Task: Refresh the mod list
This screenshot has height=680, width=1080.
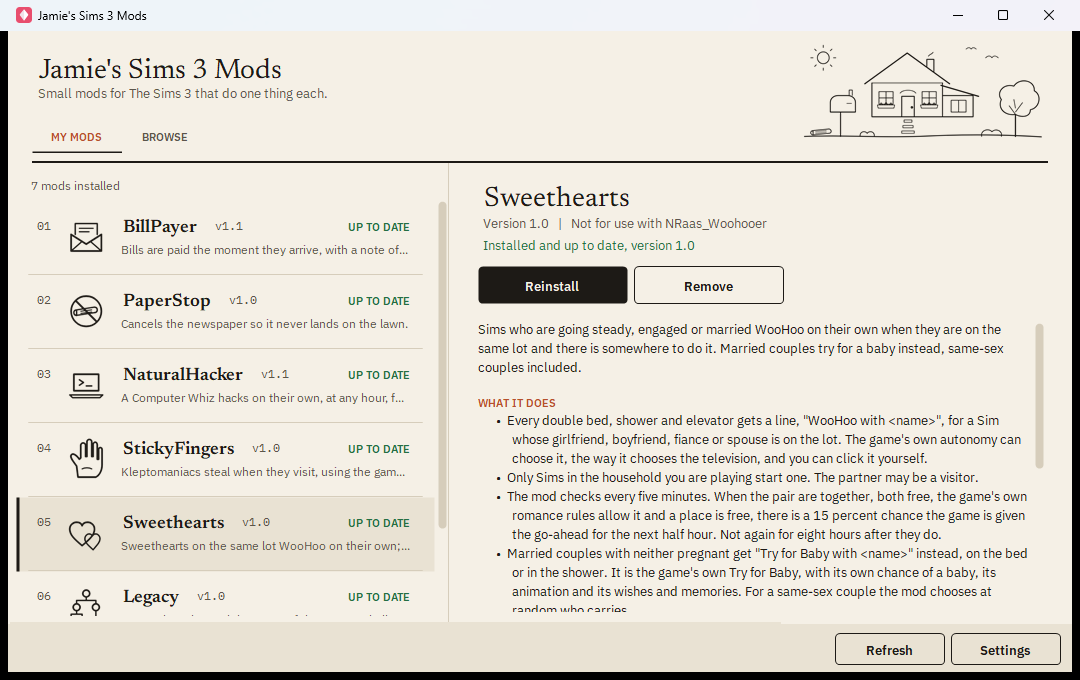Action: tap(889, 650)
